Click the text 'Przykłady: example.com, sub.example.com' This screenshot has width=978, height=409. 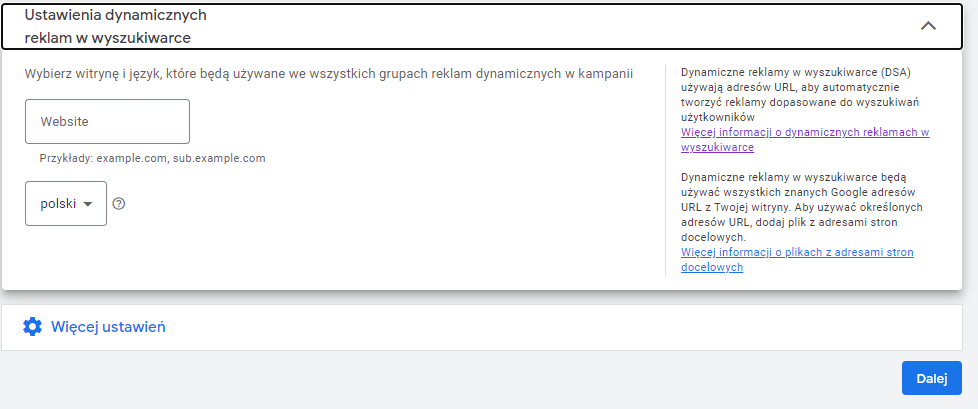pos(153,158)
